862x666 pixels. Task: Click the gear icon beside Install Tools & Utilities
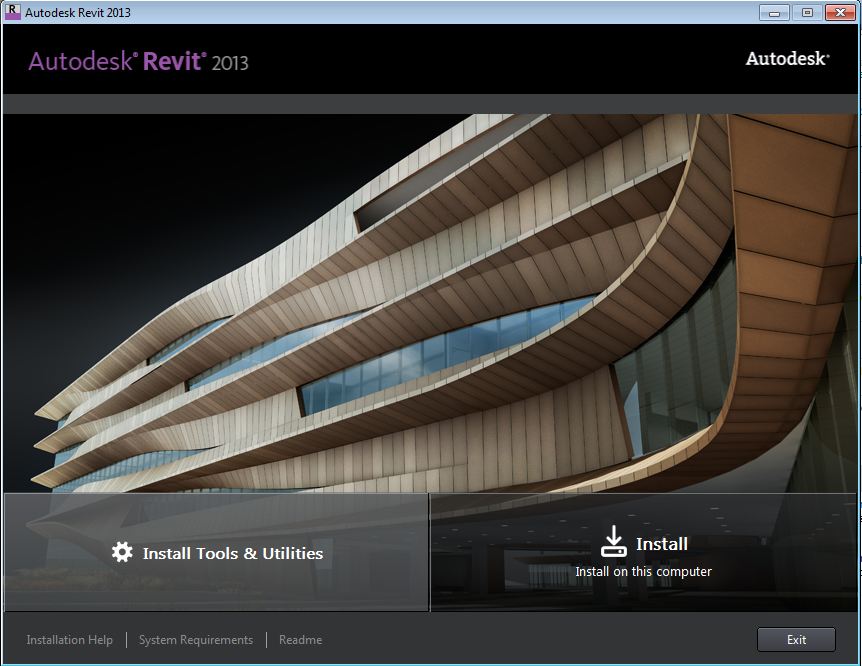coord(122,552)
